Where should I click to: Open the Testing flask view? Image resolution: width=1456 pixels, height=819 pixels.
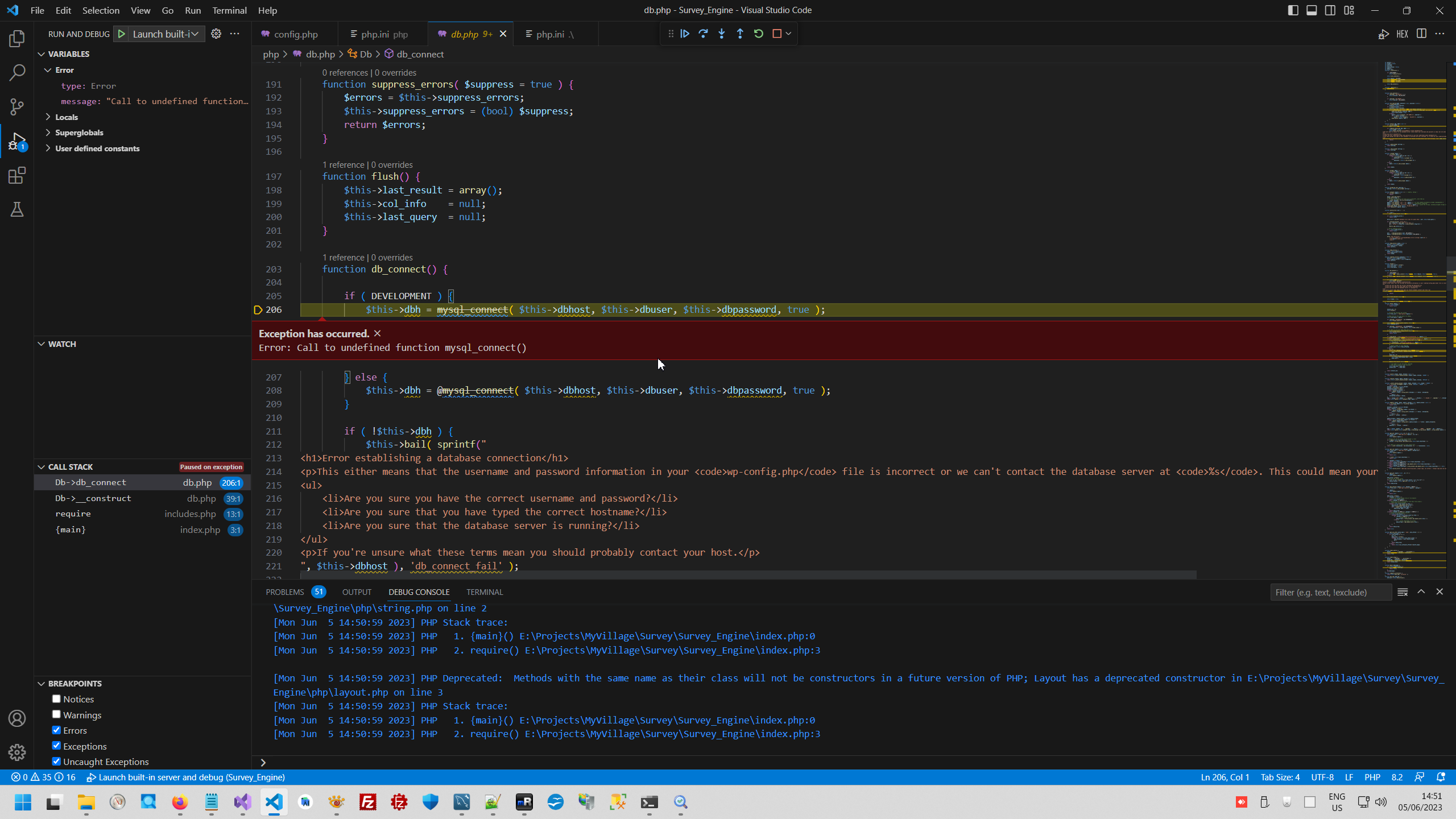click(17, 210)
